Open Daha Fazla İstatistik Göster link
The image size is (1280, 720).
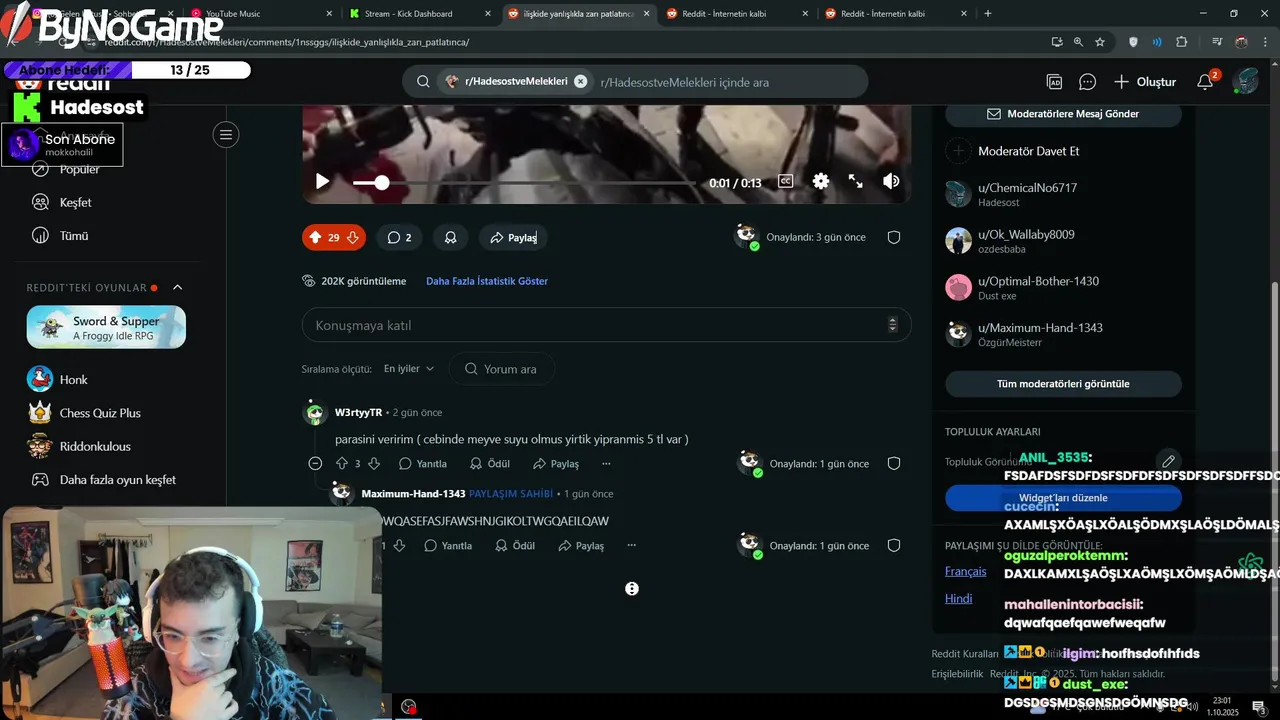[487, 281]
